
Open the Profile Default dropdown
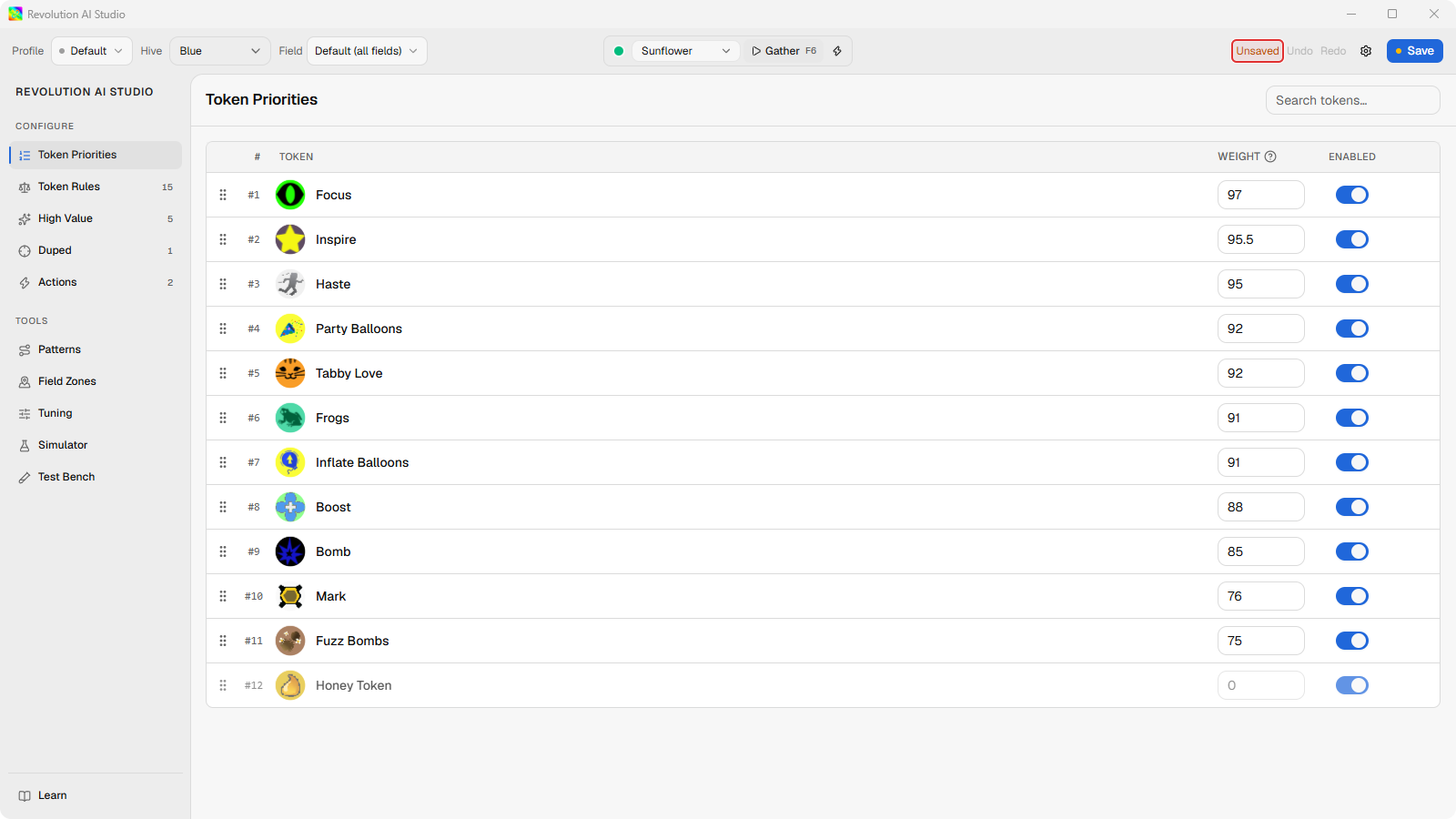[92, 51]
